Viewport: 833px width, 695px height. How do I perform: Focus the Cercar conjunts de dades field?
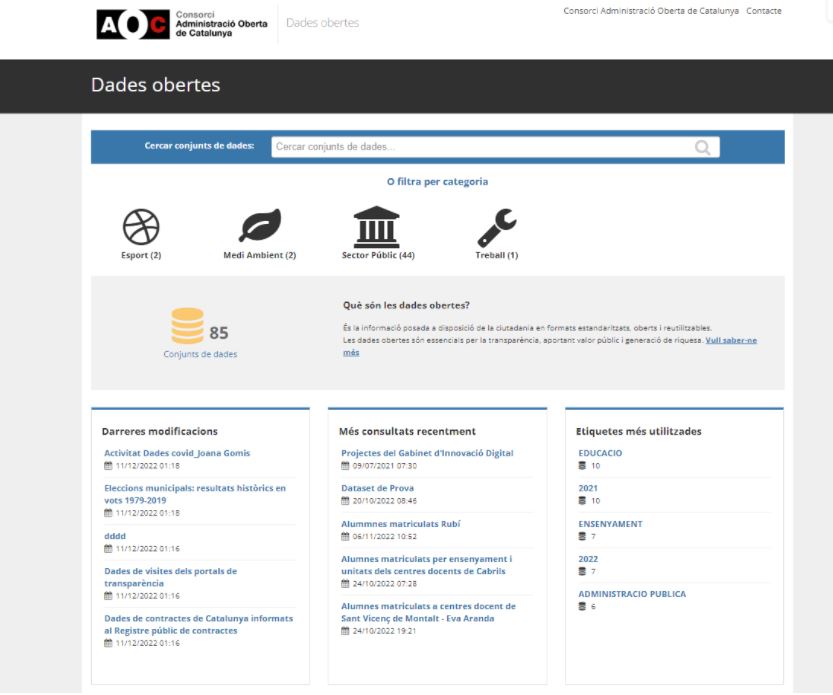click(482, 147)
